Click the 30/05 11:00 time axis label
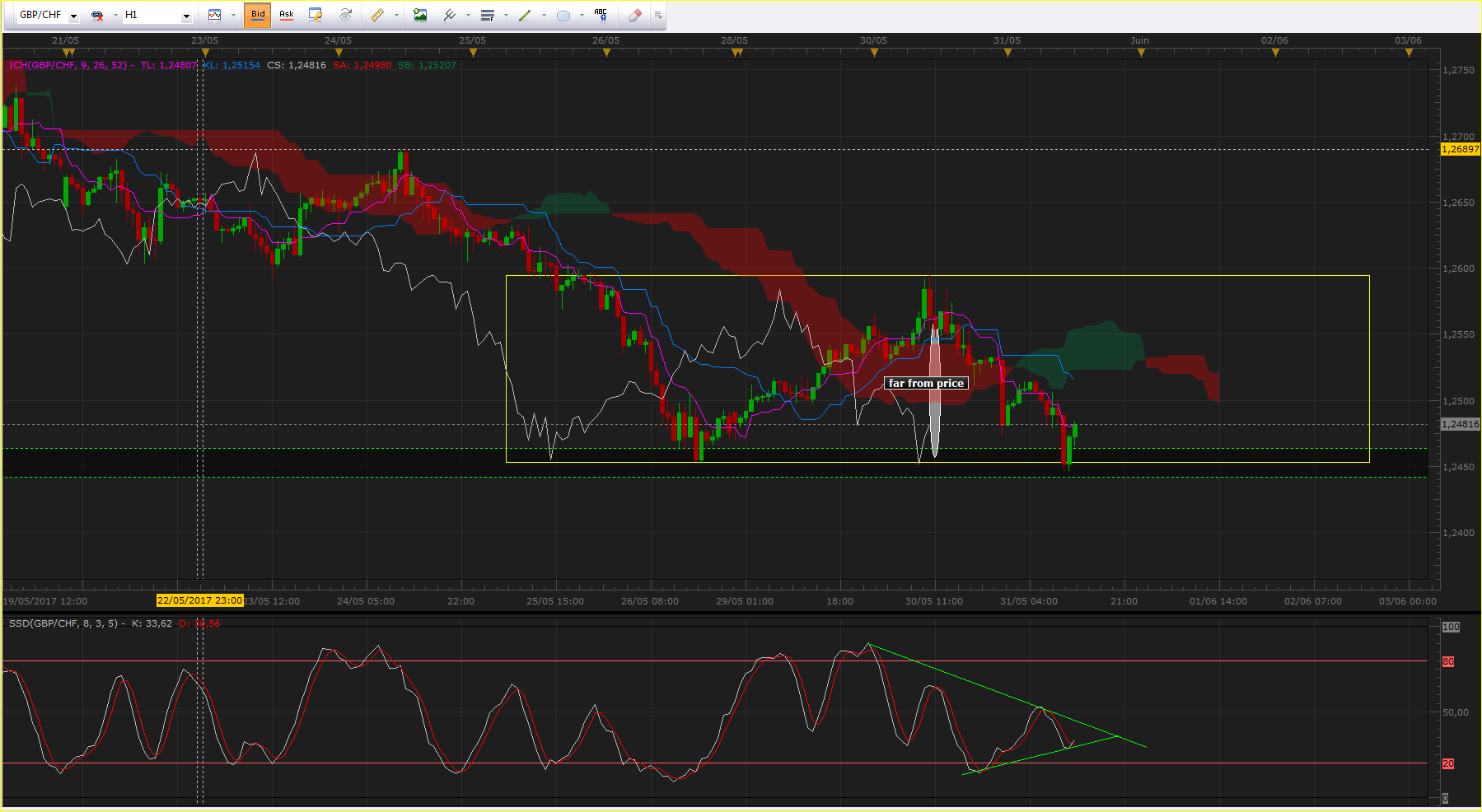The width and height of the screenshot is (1482, 812). point(934,601)
